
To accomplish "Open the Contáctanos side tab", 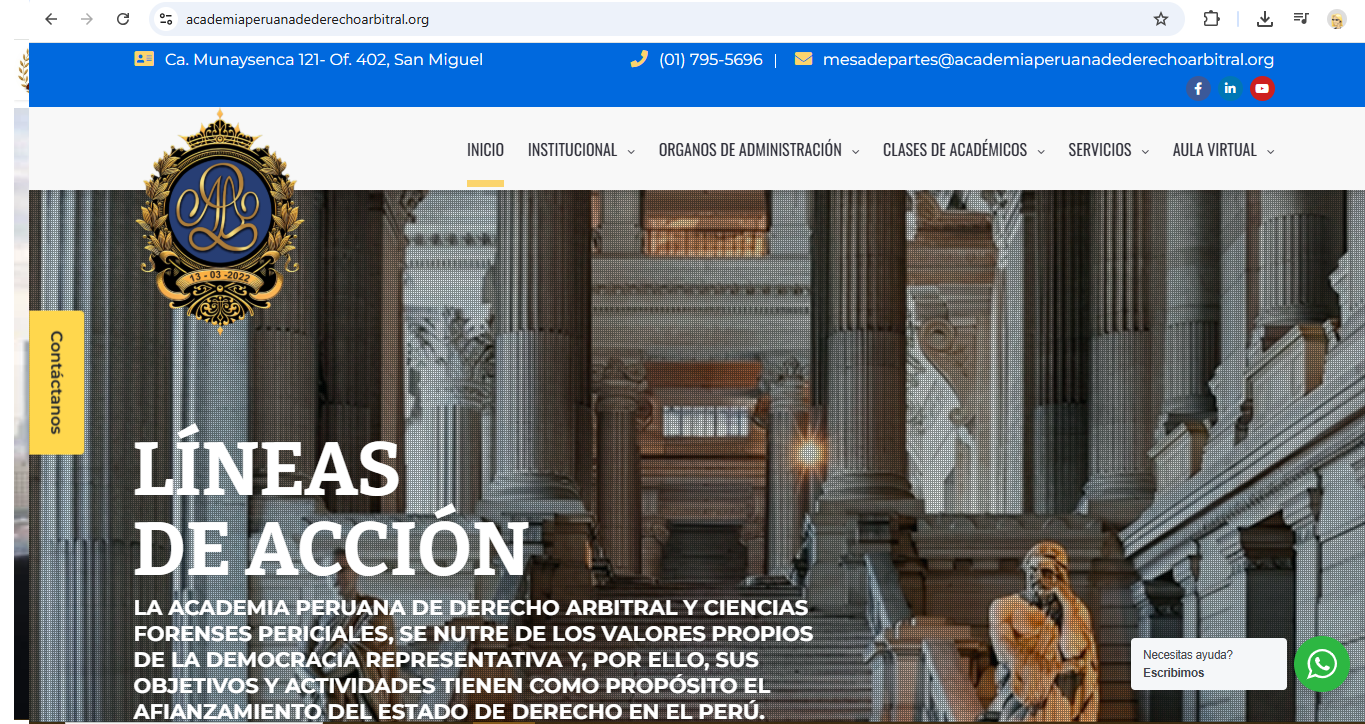I will (x=56, y=382).
